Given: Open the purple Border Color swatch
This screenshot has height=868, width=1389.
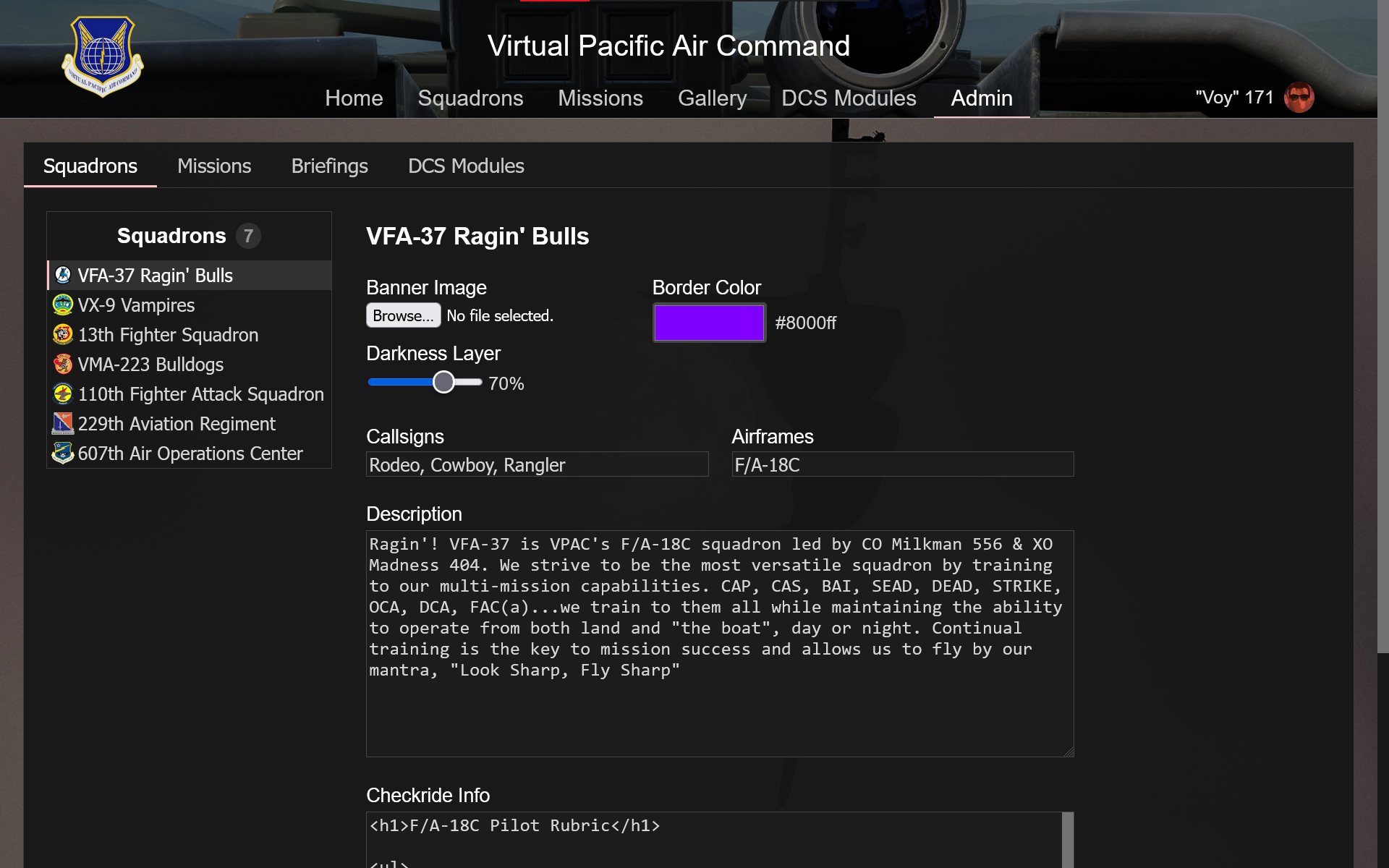Looking at the screenshot, I should tap(709, 323).
